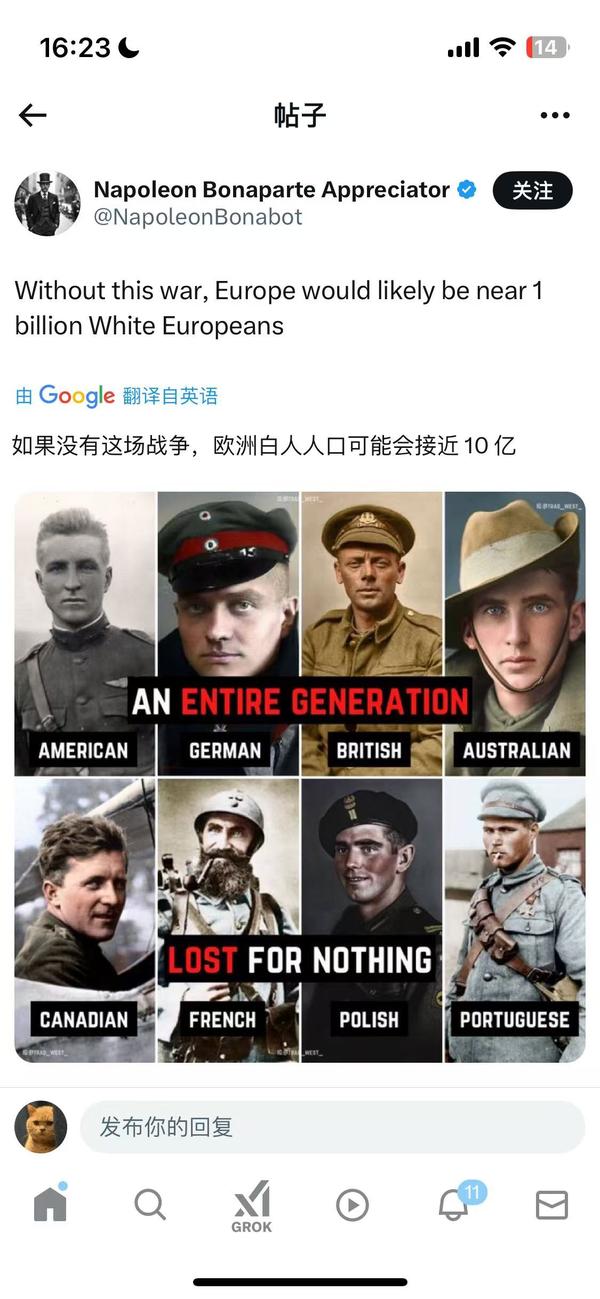Tap the blue verified badge

point(467,190)
